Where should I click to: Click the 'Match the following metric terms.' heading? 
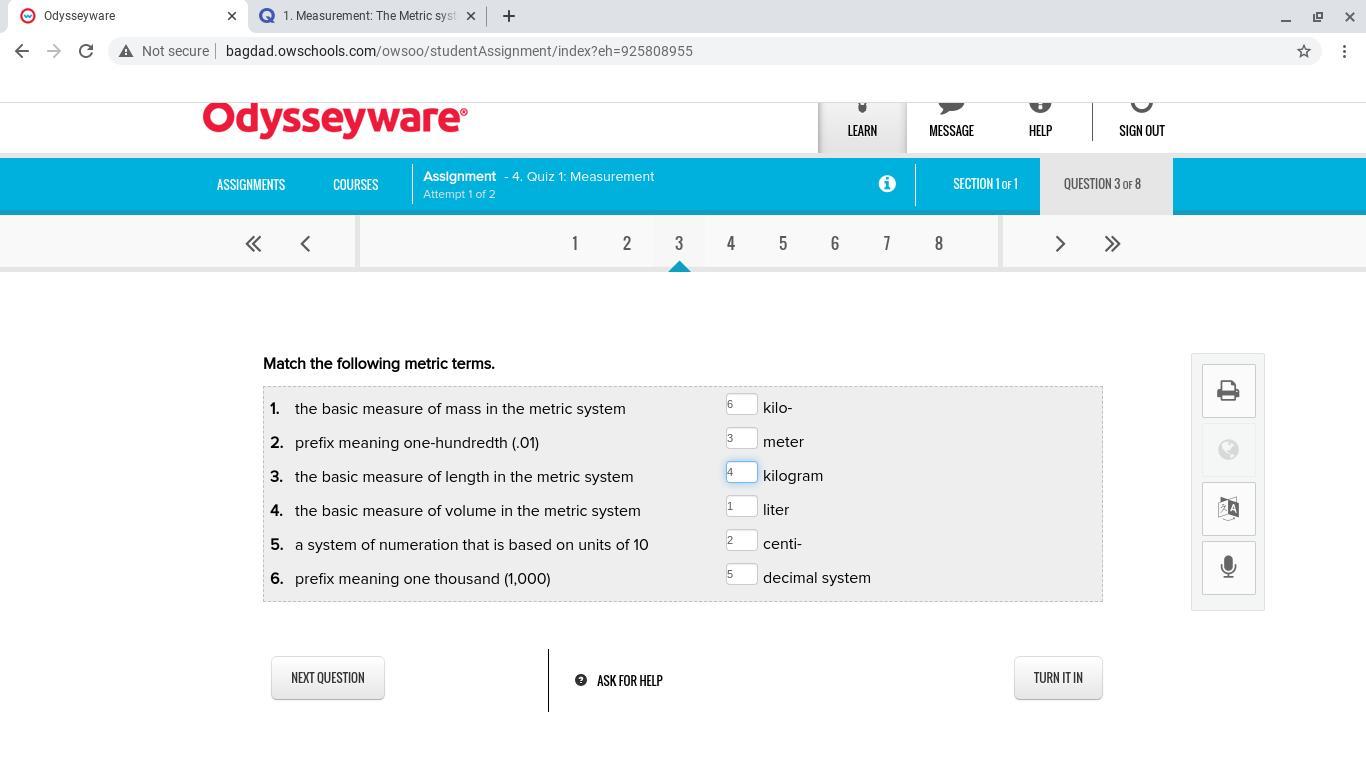(x=379, y=364)
